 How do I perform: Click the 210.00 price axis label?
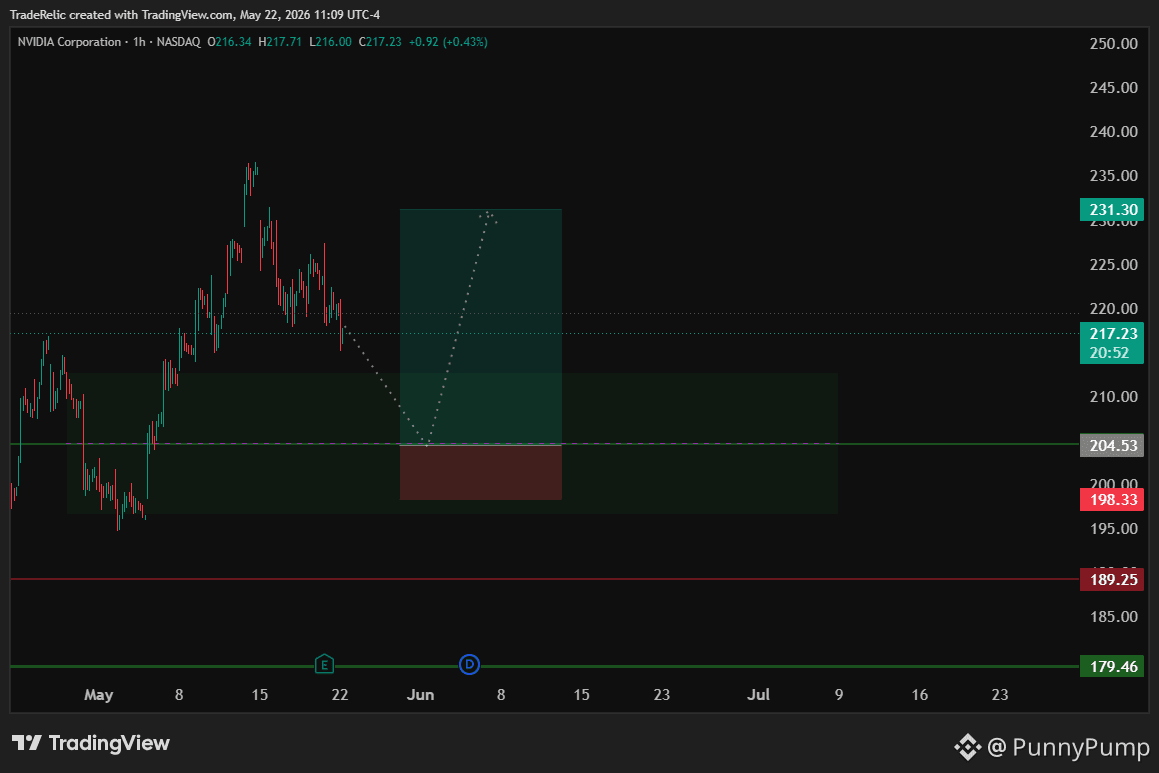1113,397
